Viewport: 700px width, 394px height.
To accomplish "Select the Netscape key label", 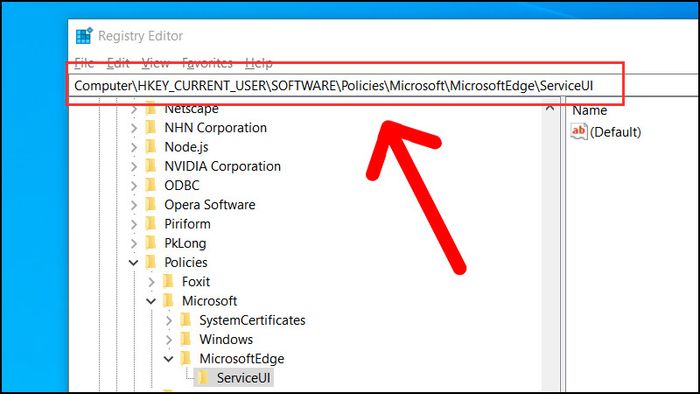I will (192, 108).
